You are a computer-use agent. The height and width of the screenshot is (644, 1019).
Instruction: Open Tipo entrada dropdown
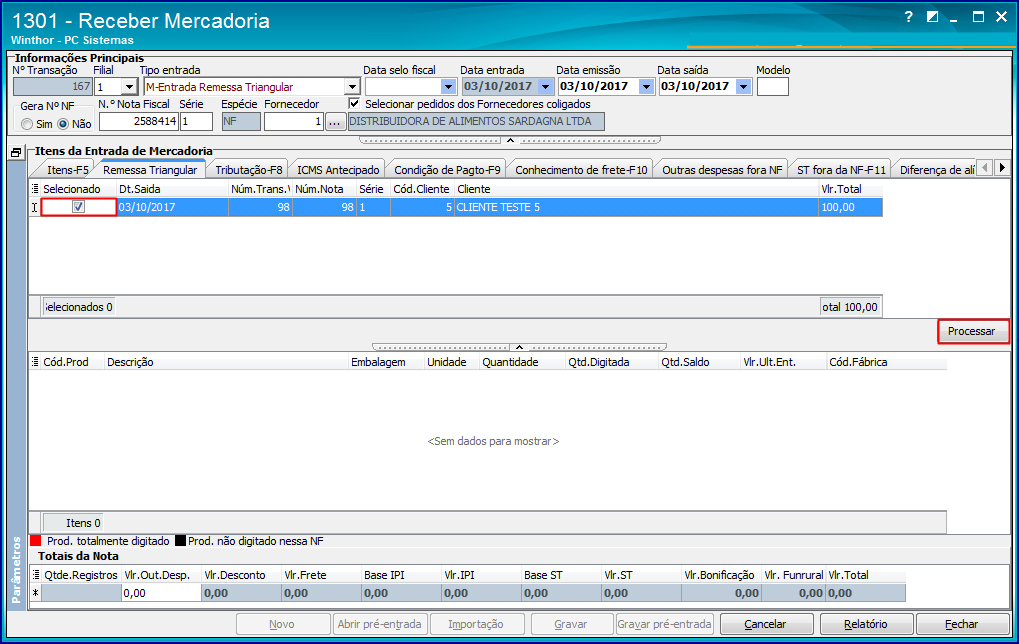tap(352, 86)
